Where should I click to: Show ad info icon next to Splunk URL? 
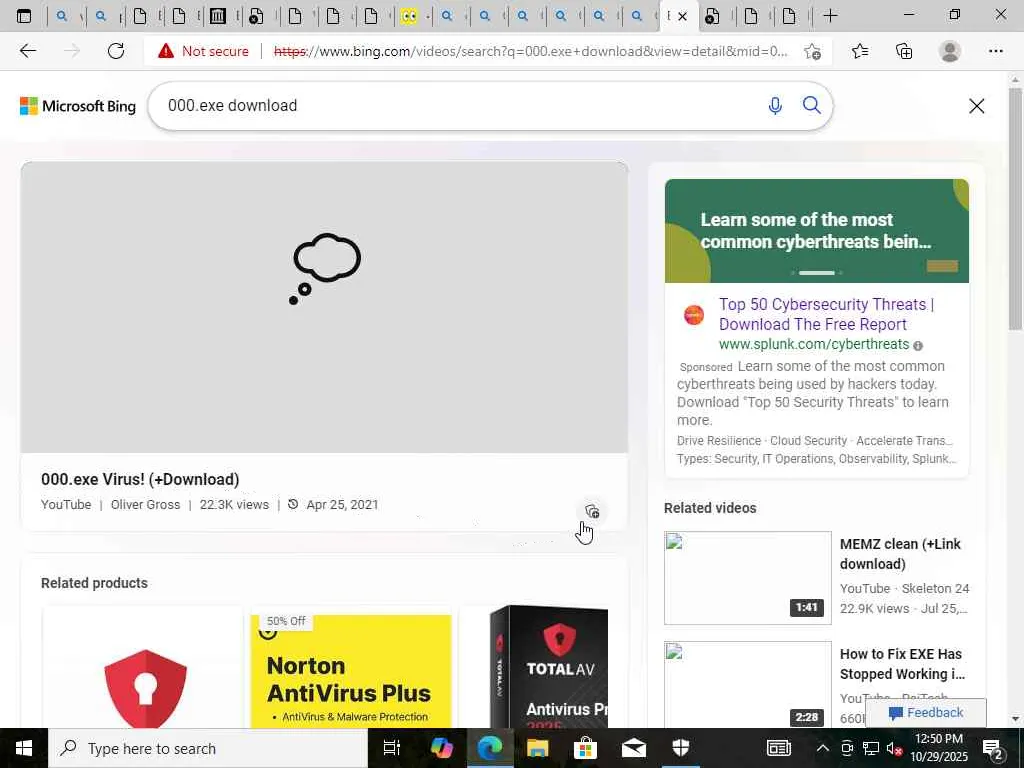pos(918,345)
